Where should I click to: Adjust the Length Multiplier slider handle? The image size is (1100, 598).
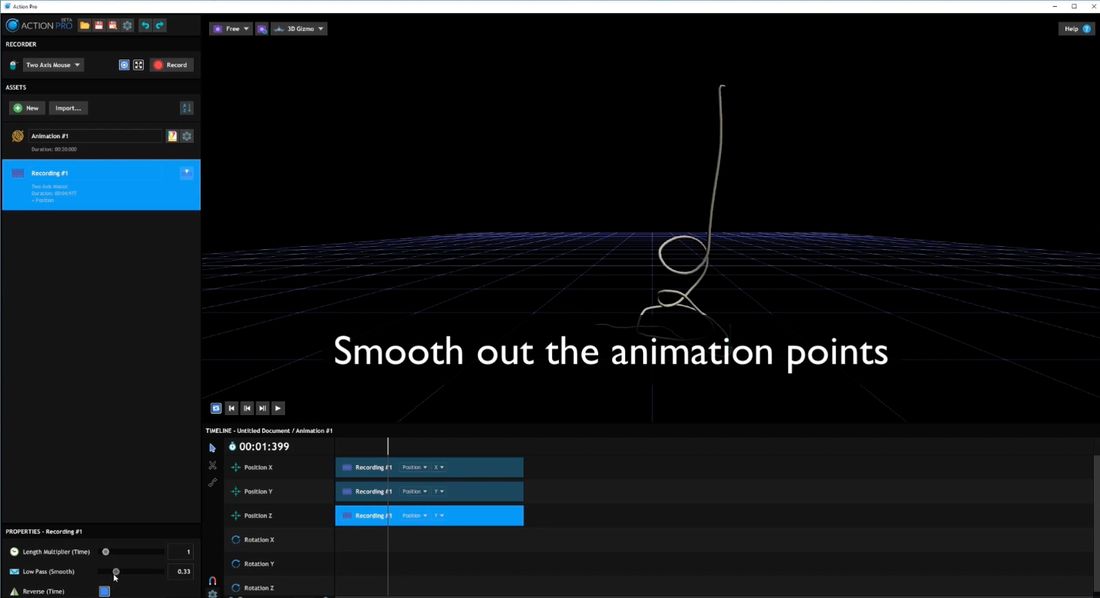pyautogui.click(x=106, y=552)
